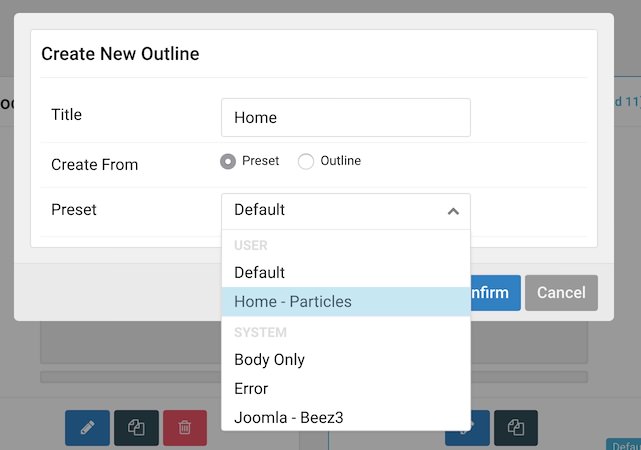Pick Body Only from the preset list

coord(270,359)
